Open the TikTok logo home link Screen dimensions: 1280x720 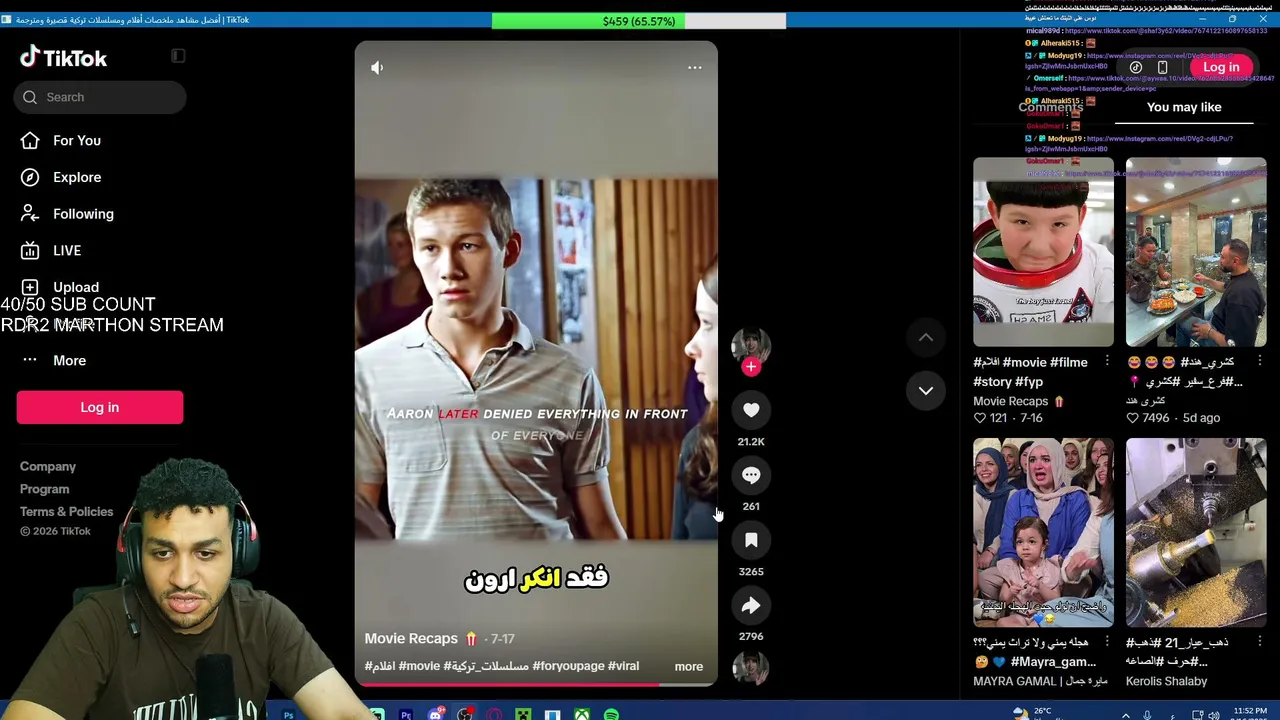point(63,58)
